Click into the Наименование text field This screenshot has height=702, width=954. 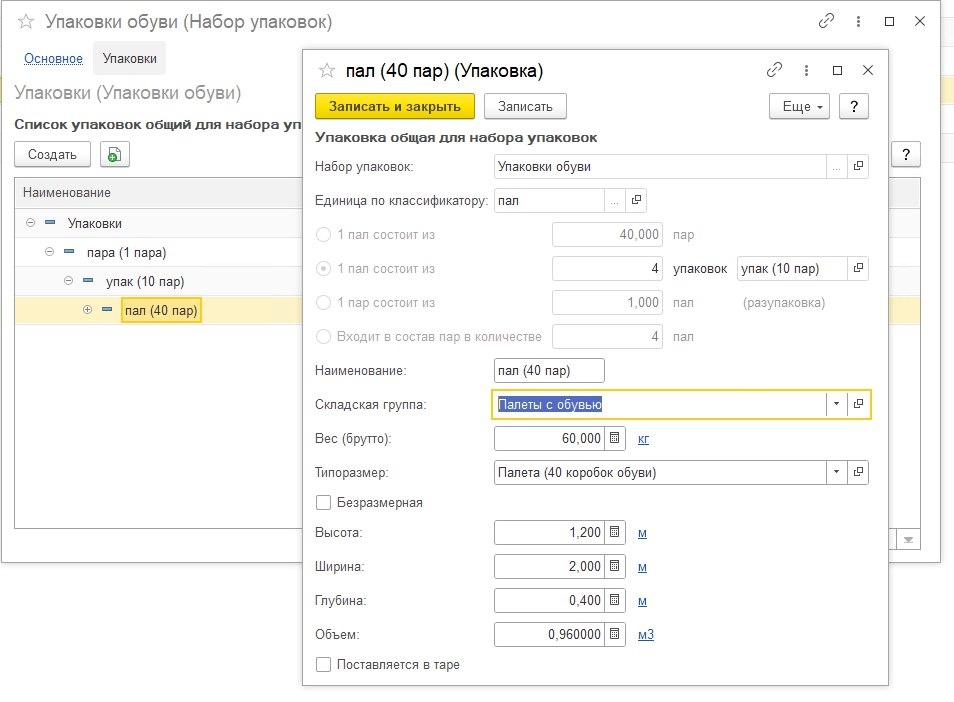coord(549,370)
